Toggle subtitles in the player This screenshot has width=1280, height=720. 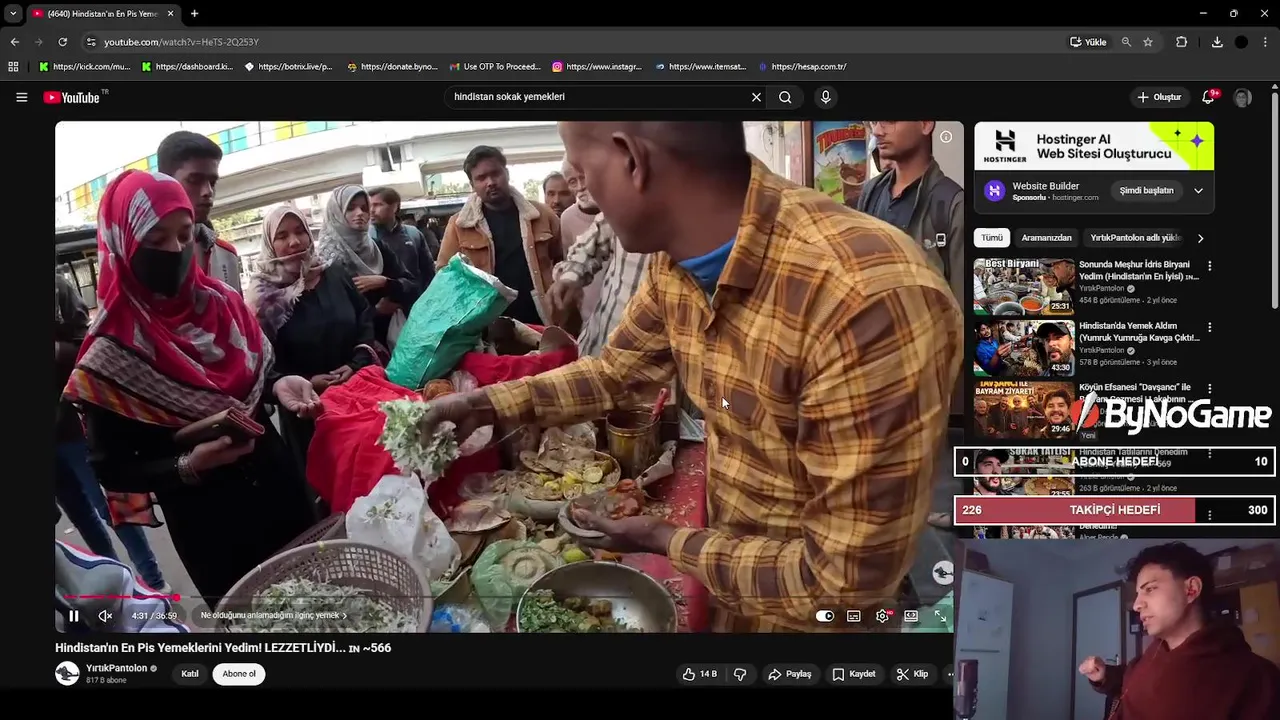(853, 616)
